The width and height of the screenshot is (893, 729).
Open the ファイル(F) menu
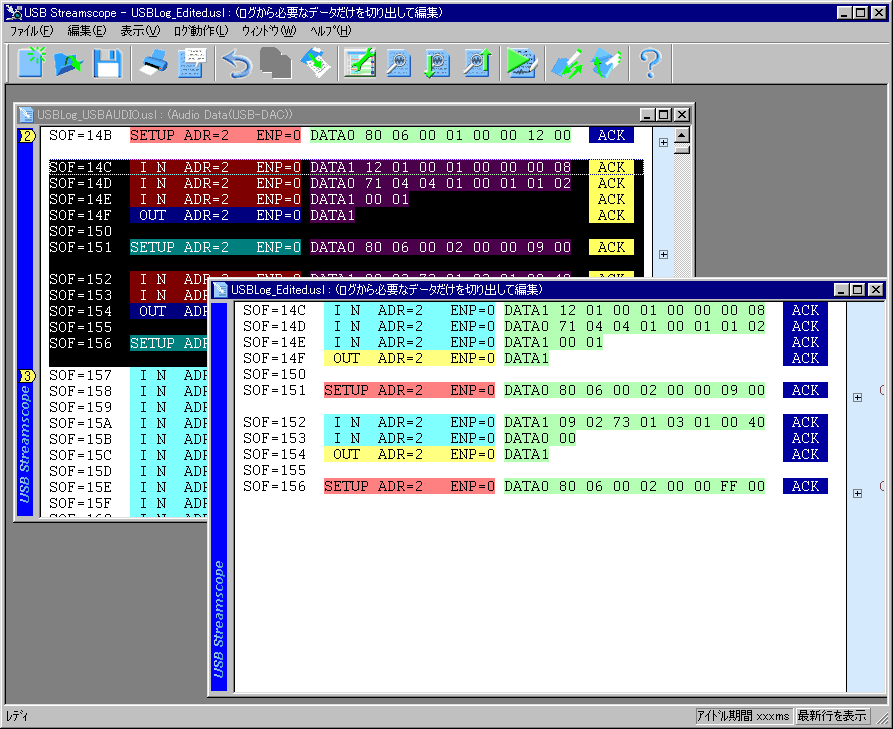click(32, 31)
